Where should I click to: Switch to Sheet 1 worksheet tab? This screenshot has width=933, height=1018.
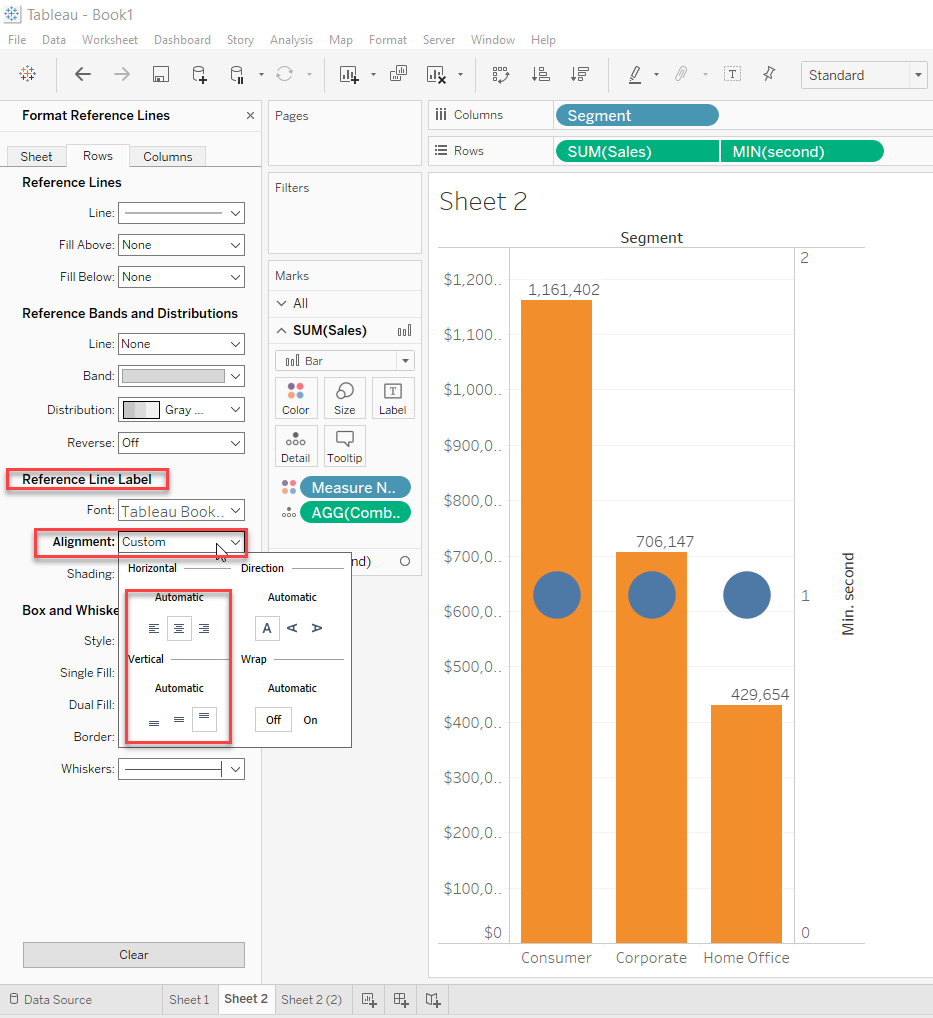[x=189, y=999]
